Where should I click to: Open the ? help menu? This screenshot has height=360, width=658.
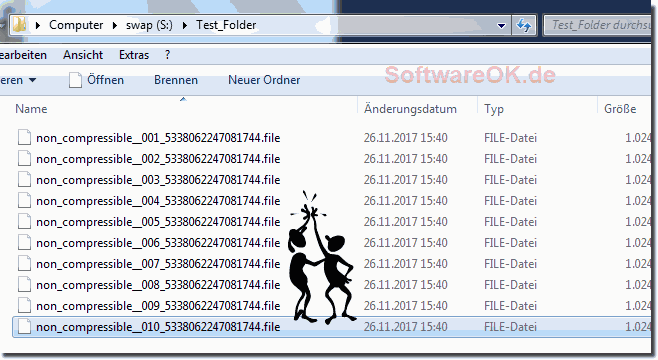pos(167,55)
